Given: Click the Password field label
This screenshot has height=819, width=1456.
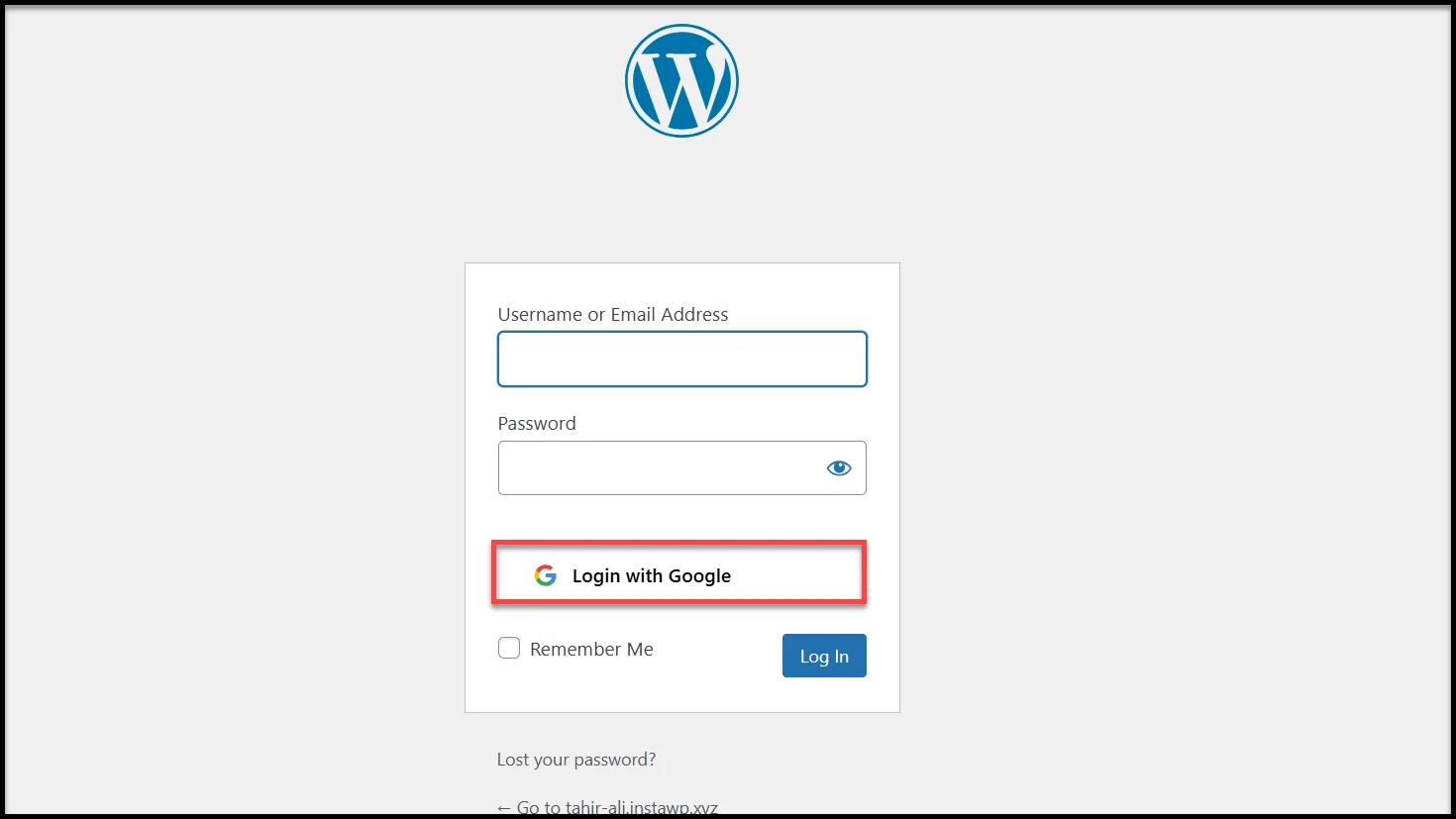Looking at the screenshot, I should [537, 423].
